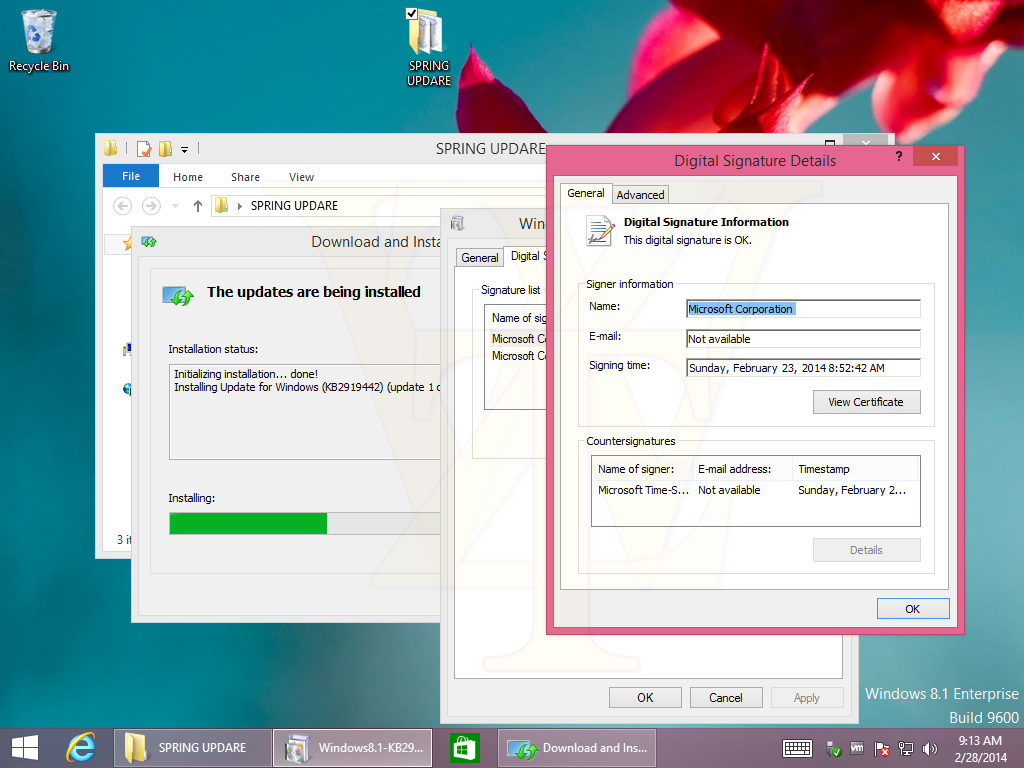This screenshot has width=1024, height=768.
Task: Open recent locations dropdown arrow in explorer
Action: (x=175, y=206)
